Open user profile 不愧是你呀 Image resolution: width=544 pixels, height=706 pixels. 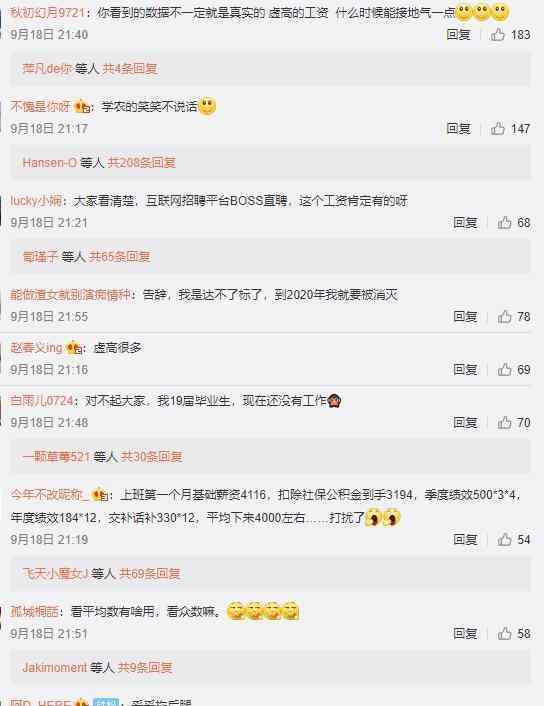[40, 107]
